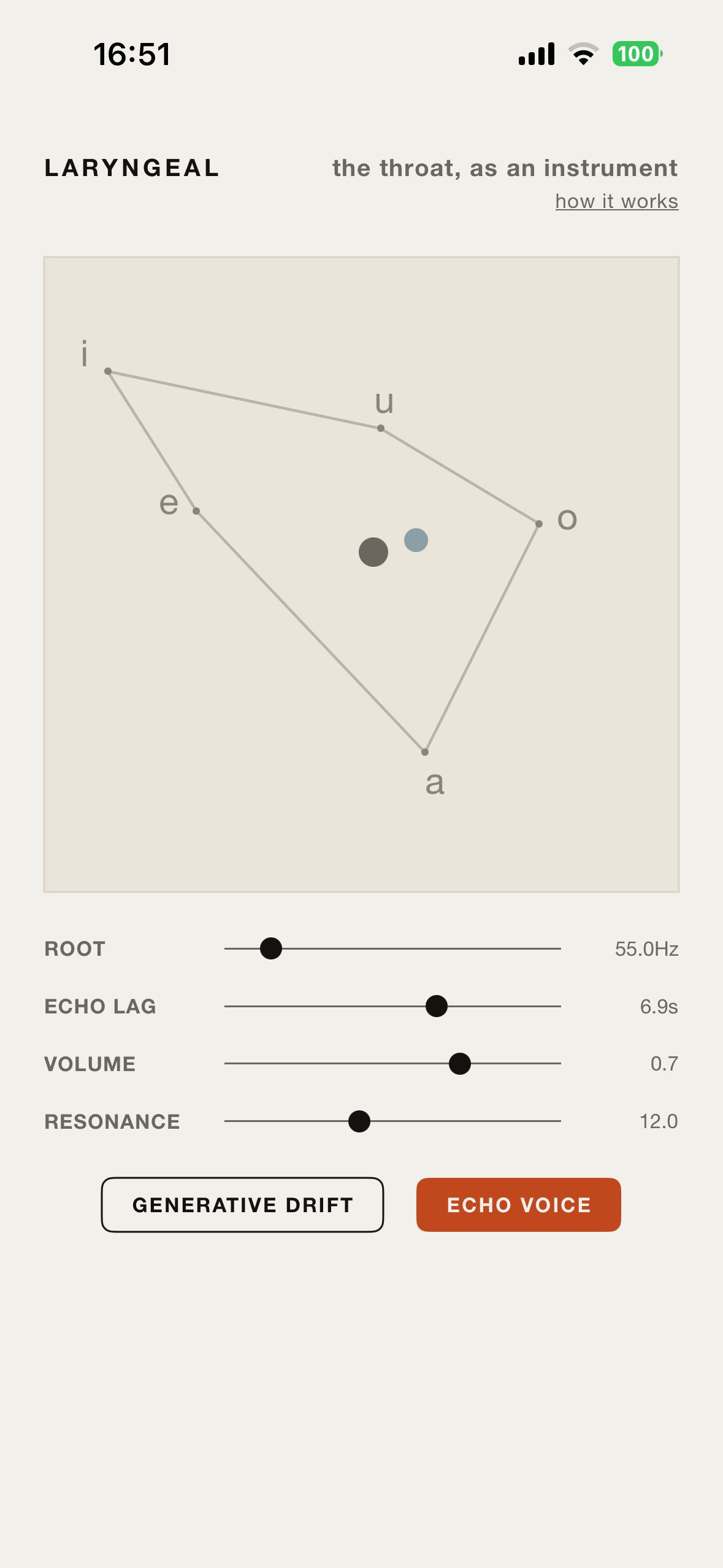Click the vowel point o

click(539, 524)
